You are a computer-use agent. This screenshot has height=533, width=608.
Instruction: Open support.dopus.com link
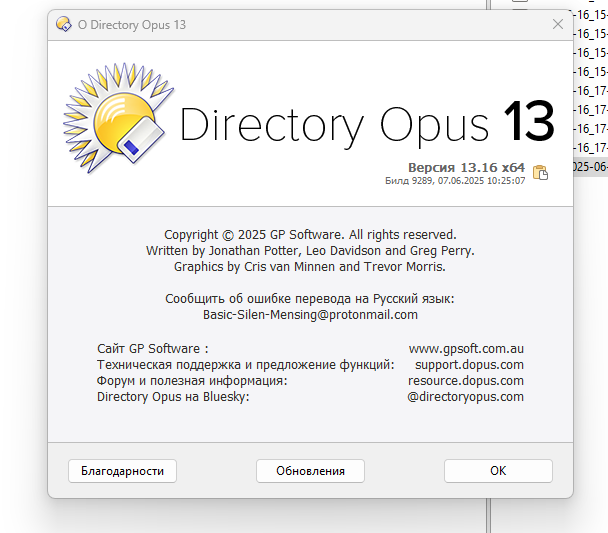[x=469, y=365]
